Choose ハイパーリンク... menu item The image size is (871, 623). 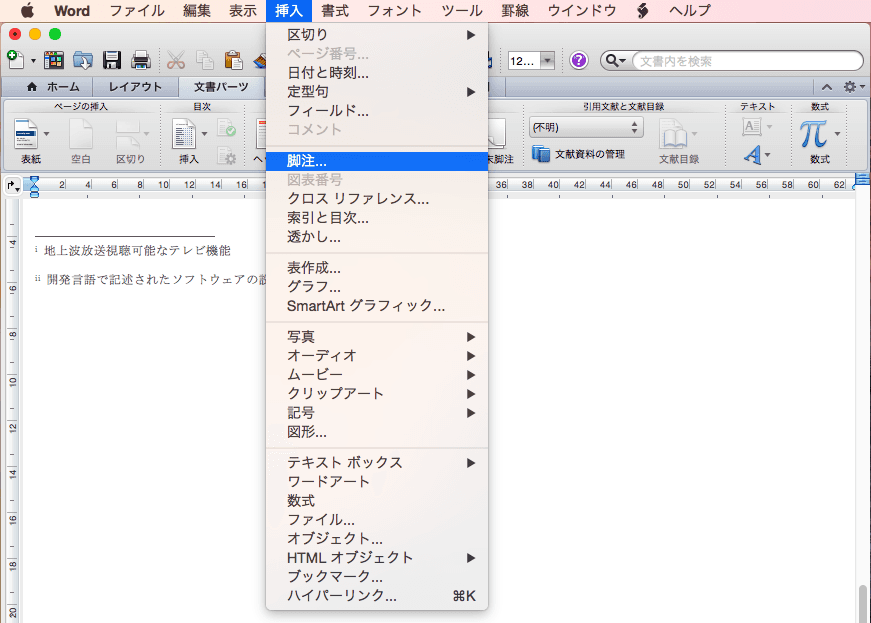tap(377, 595)
